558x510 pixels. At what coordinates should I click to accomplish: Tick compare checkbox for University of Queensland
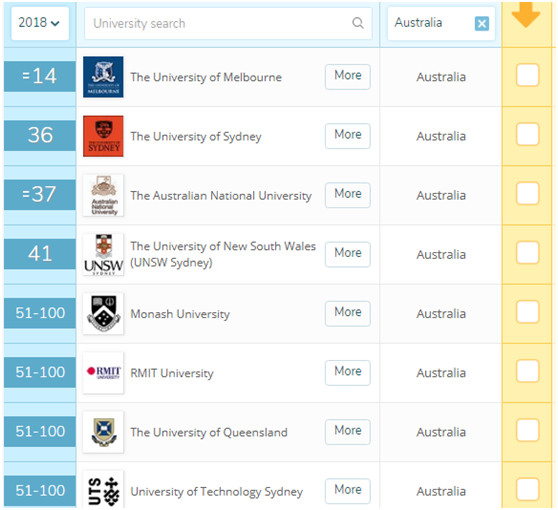(527, 430)
